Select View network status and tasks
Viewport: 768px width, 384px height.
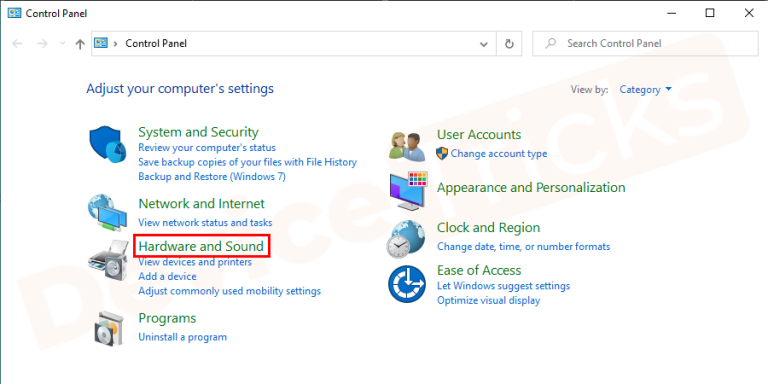tap(205, 222)
